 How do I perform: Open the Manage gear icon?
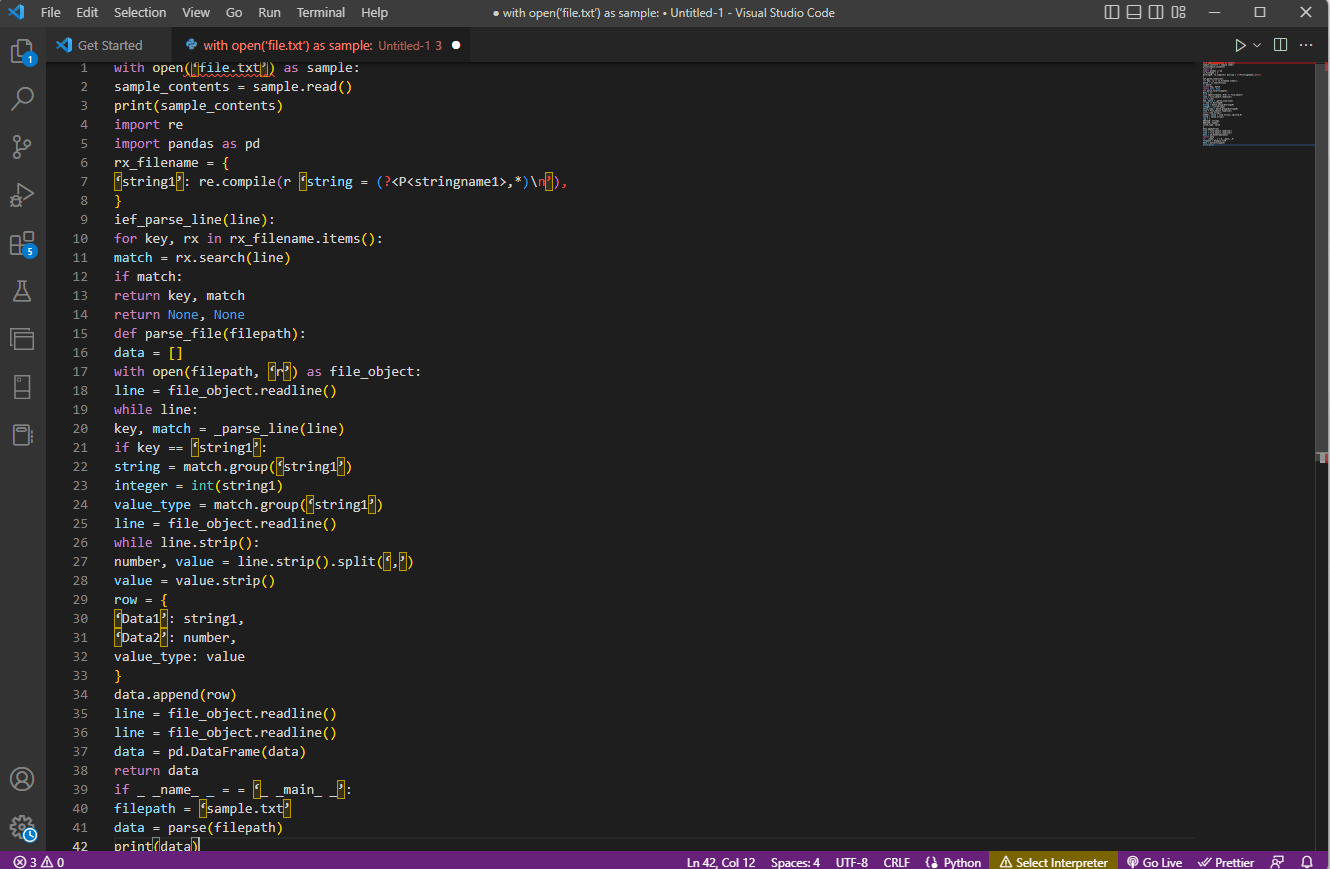click(22, 827)
